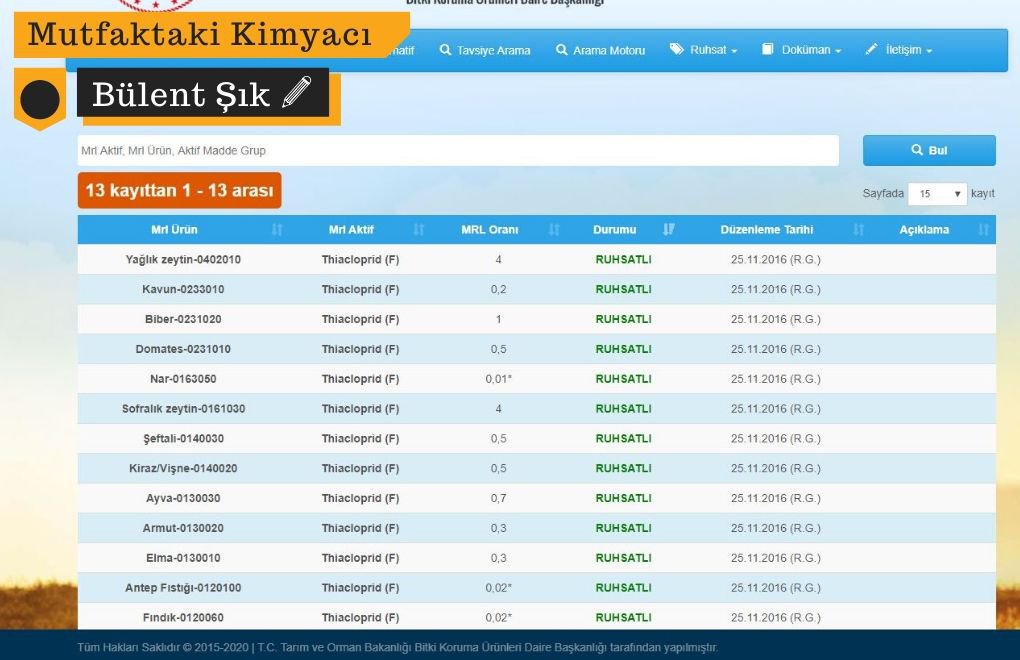Click the date in the Yağlık zeytin row
The height and width of the screenshot is (660, 1020).
click(775, 259)
